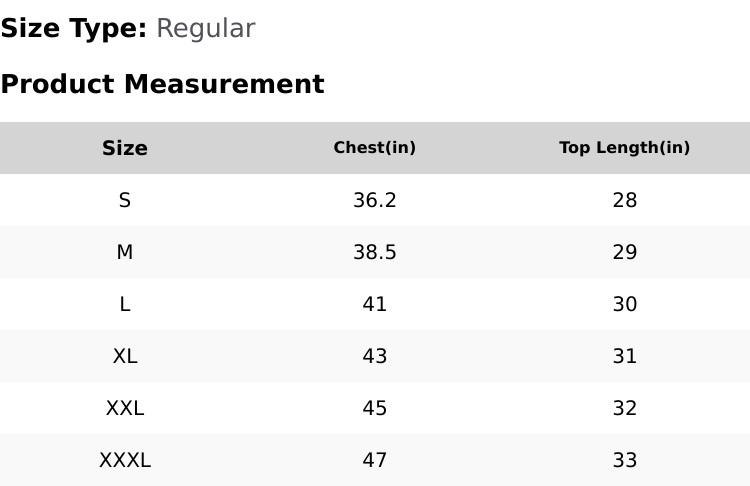Image resolution: width=750 pixels, height=486 pixels.
Task: Click chest measurement 41 for size L
Action: coord(375,304)
